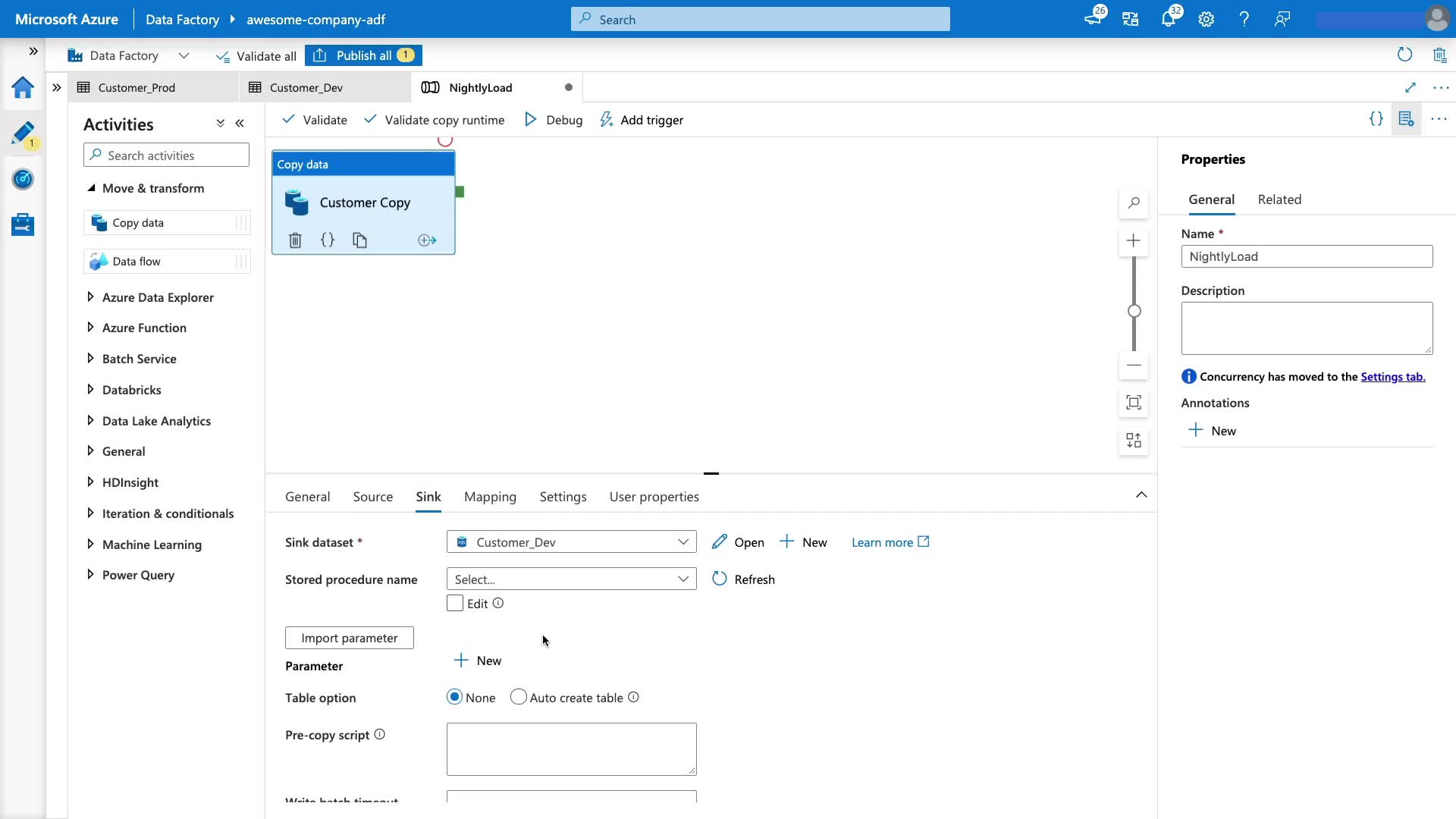Open the Manage toolbox hub
Screen dimensions: 1456x819
click(x=23, y=224)
